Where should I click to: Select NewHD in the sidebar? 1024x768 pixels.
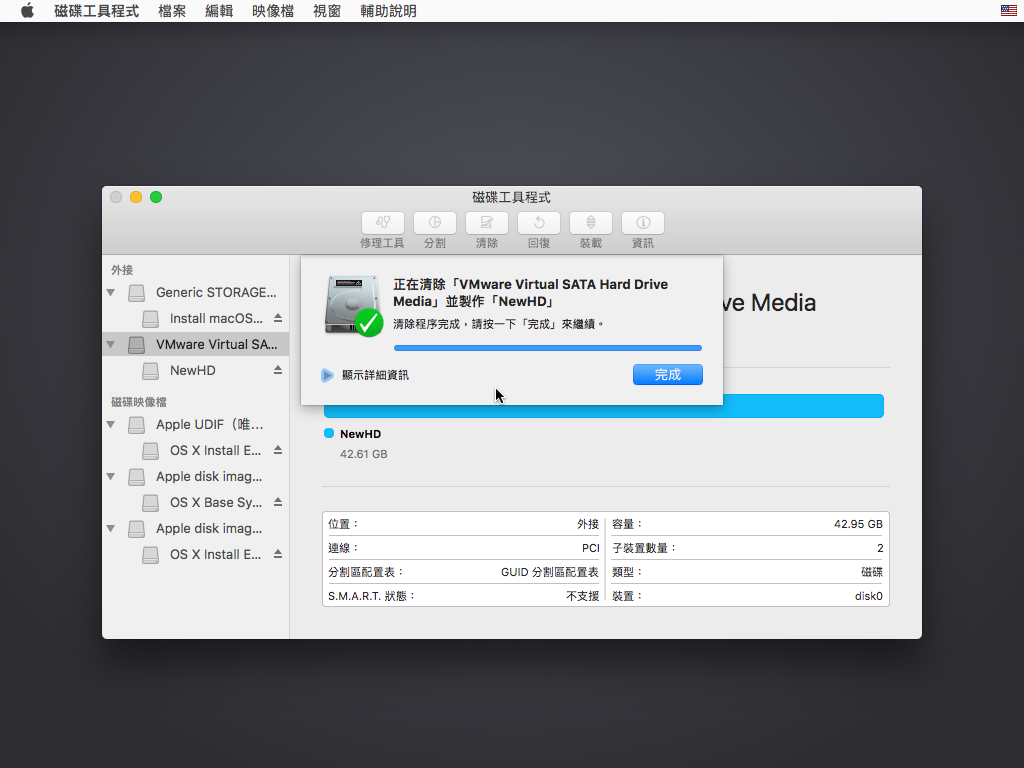pyautogui.click(x=195, y=370)
